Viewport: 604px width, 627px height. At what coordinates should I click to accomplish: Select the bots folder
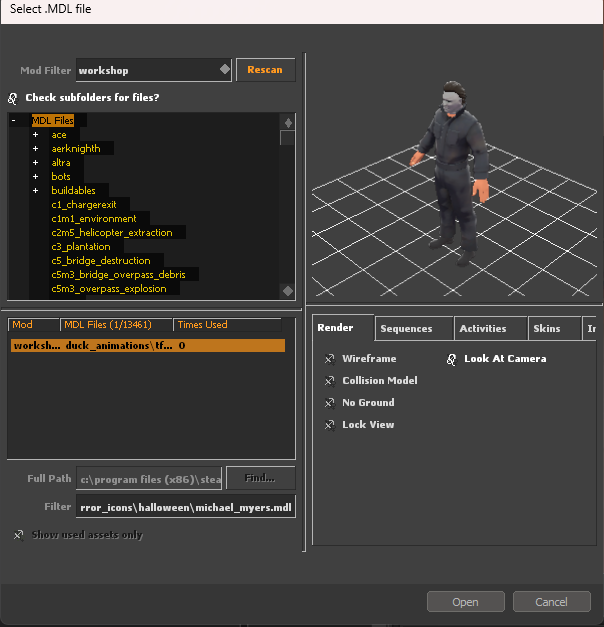(x=61, y=177)
